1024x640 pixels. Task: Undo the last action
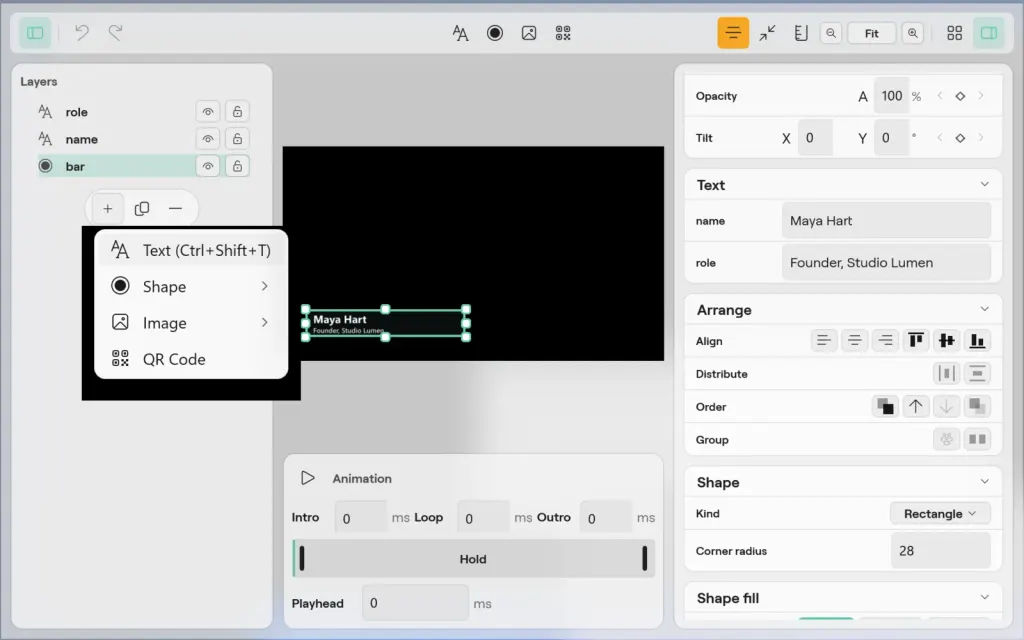(x=82, y=33)
